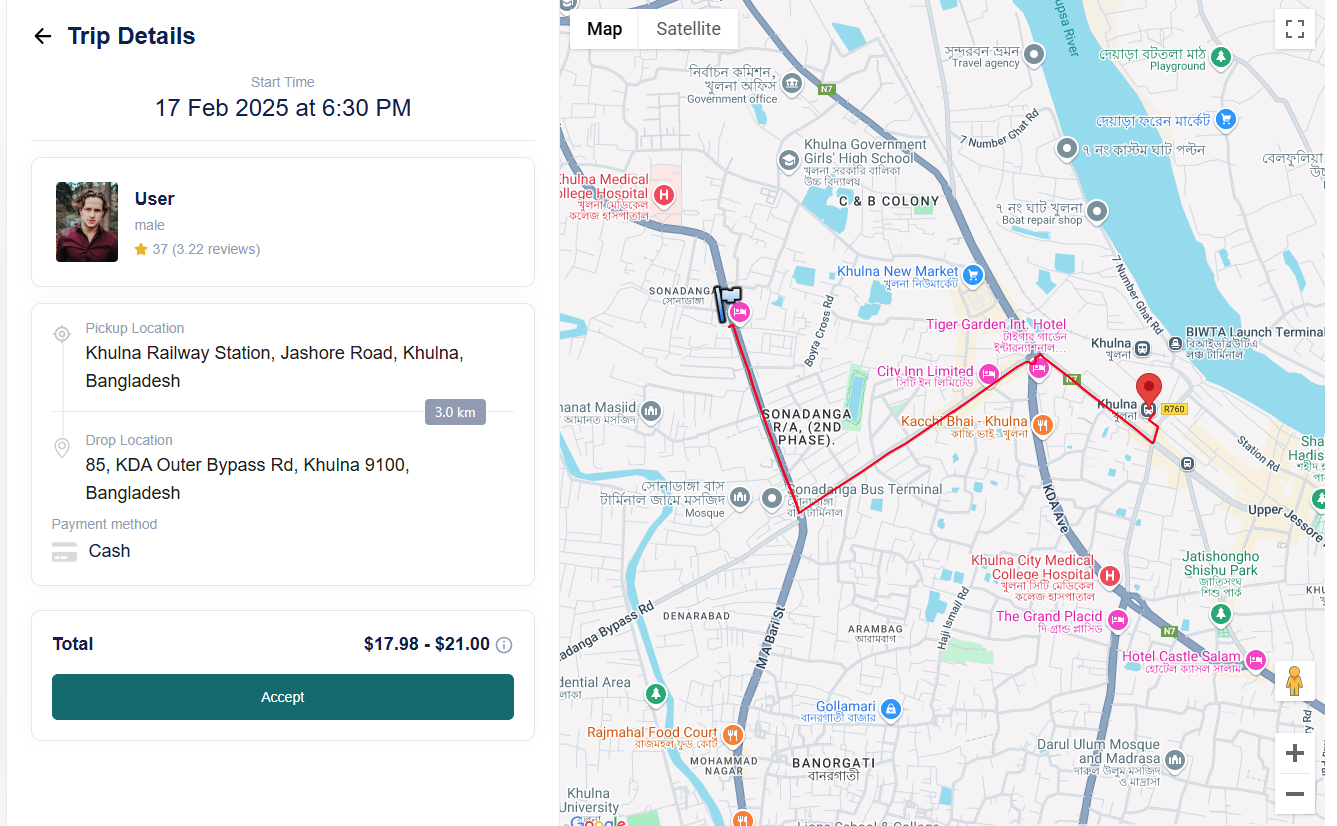1337x826 pixels.
Task: Click the pickup flag marker on map
Action: pyautogui.click(x=728, y=303)
